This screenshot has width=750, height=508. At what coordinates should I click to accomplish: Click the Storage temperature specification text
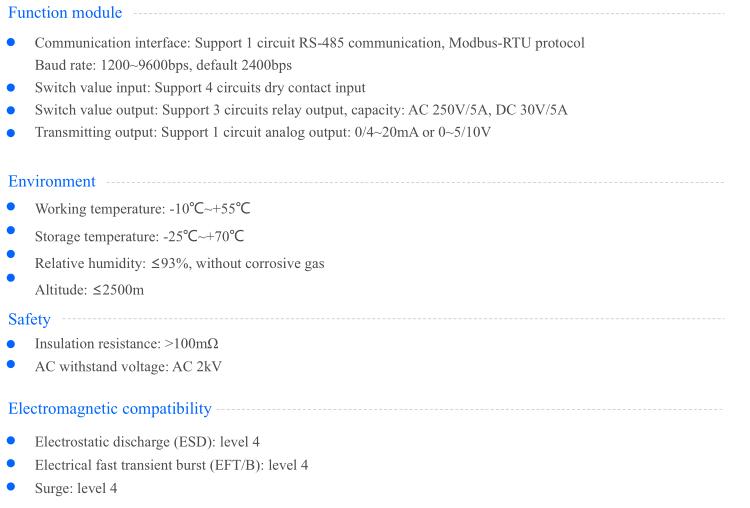[x=139, y=236]
